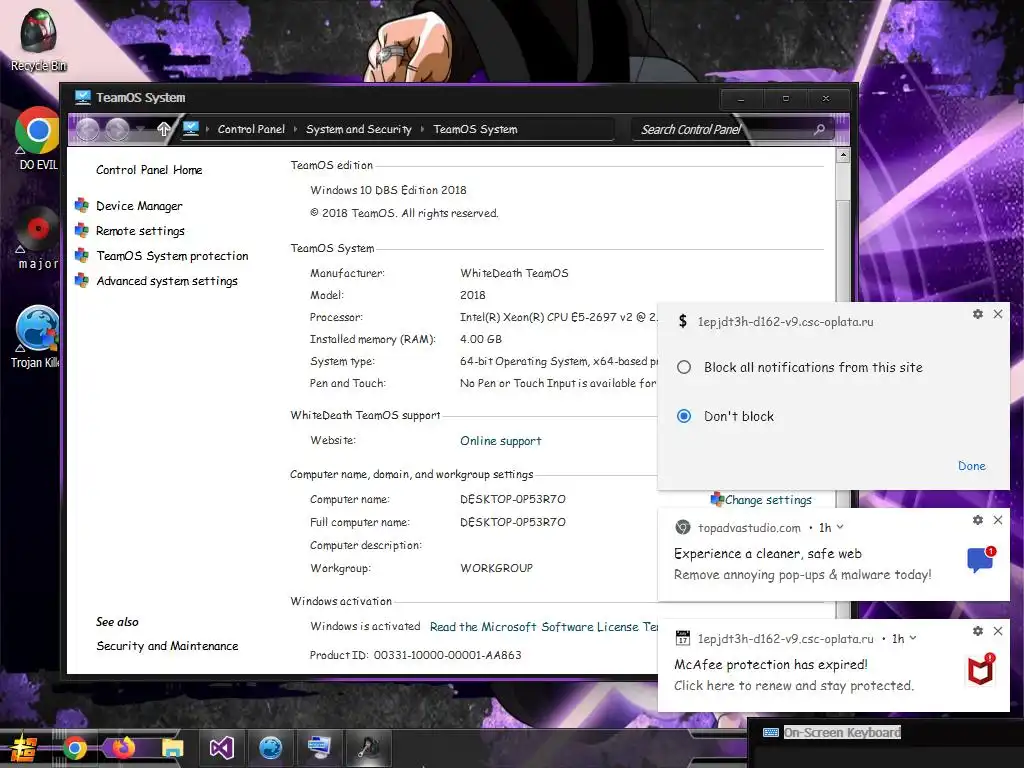This screenshot has width=1024, height=768.
Task: Select the Don't block option
Action: (684, 416)
